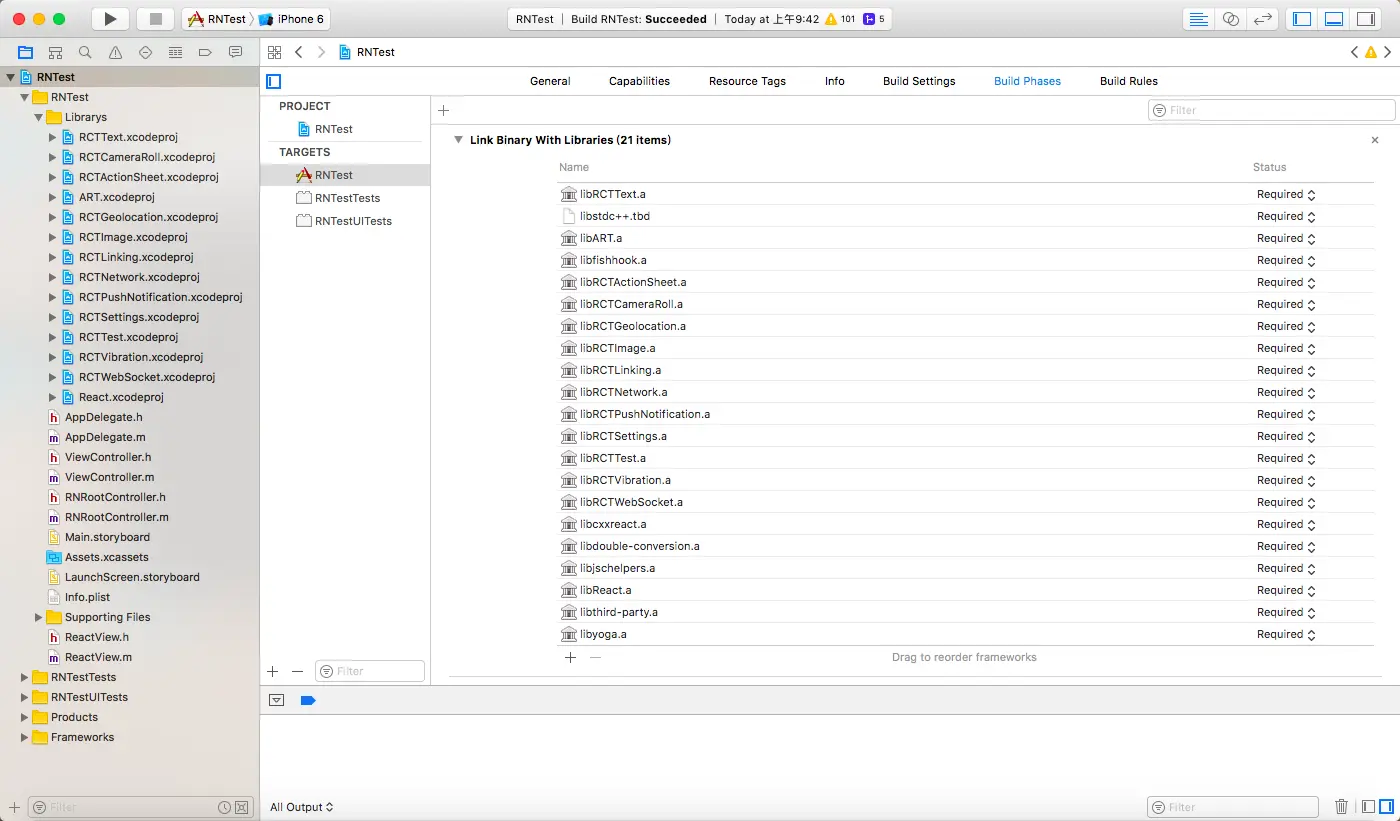
Task: Focus the build phases Filter field
Action: pyautogui.click(x=1271, y=110)
